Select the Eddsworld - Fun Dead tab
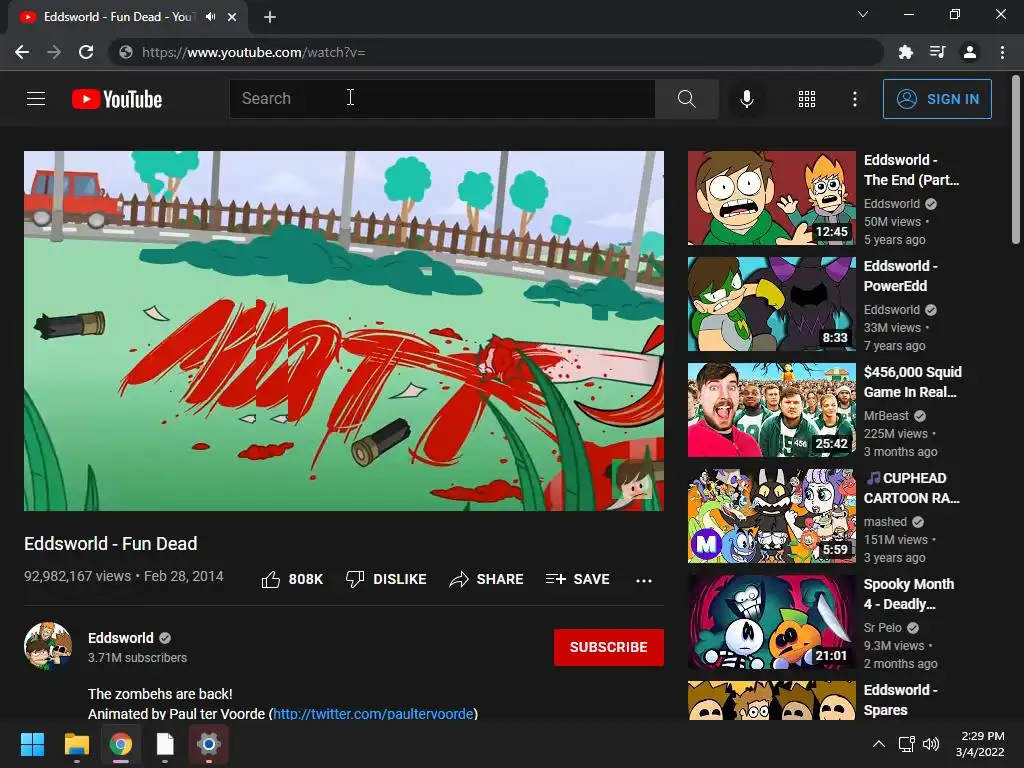 [118, 17]
